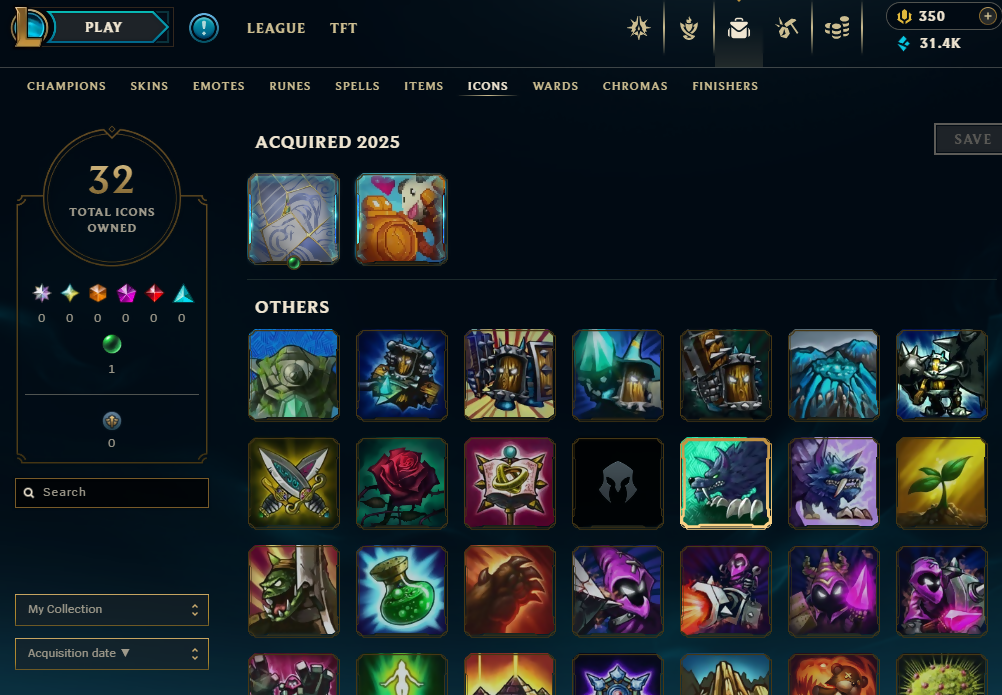Open the Clash crest icon in the top navigation
1002x695 pixels.
(639, 28)
